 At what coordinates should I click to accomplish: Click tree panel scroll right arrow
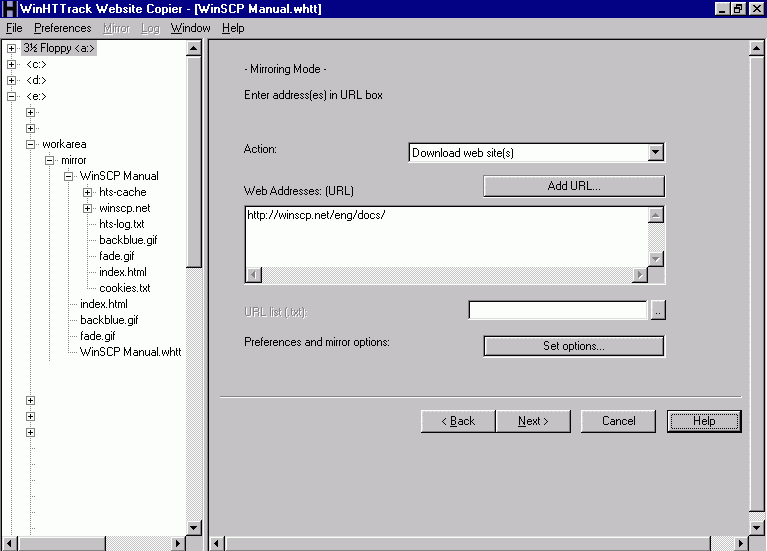178,543
